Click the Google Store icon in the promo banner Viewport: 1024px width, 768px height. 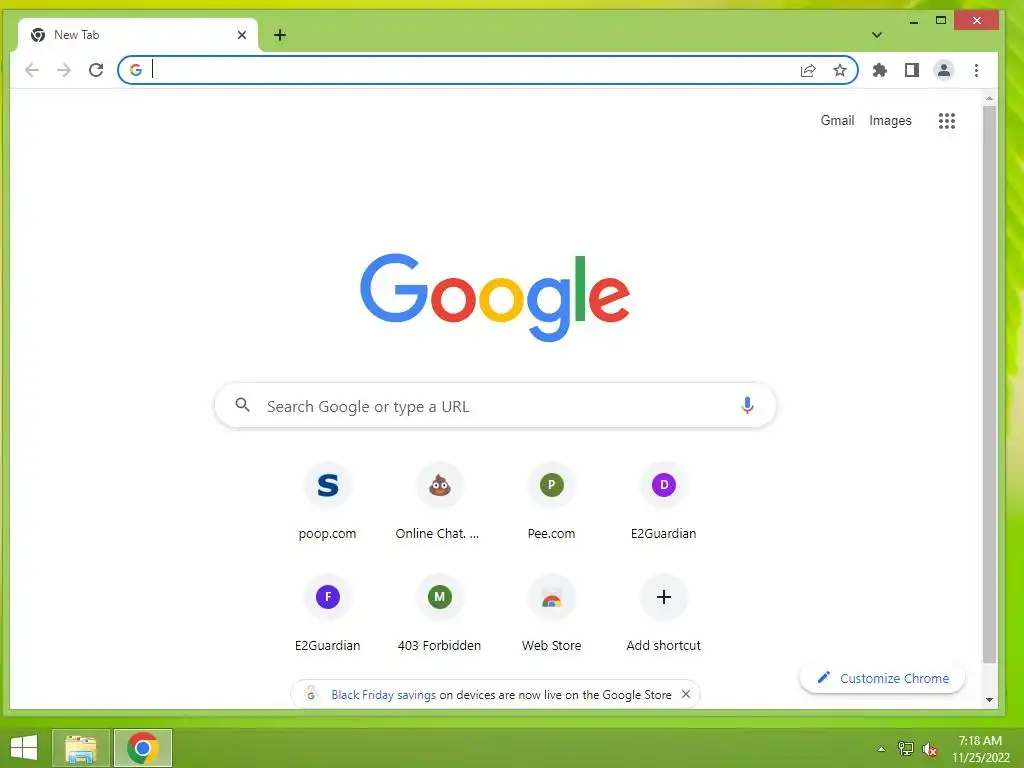coord(311,694)
